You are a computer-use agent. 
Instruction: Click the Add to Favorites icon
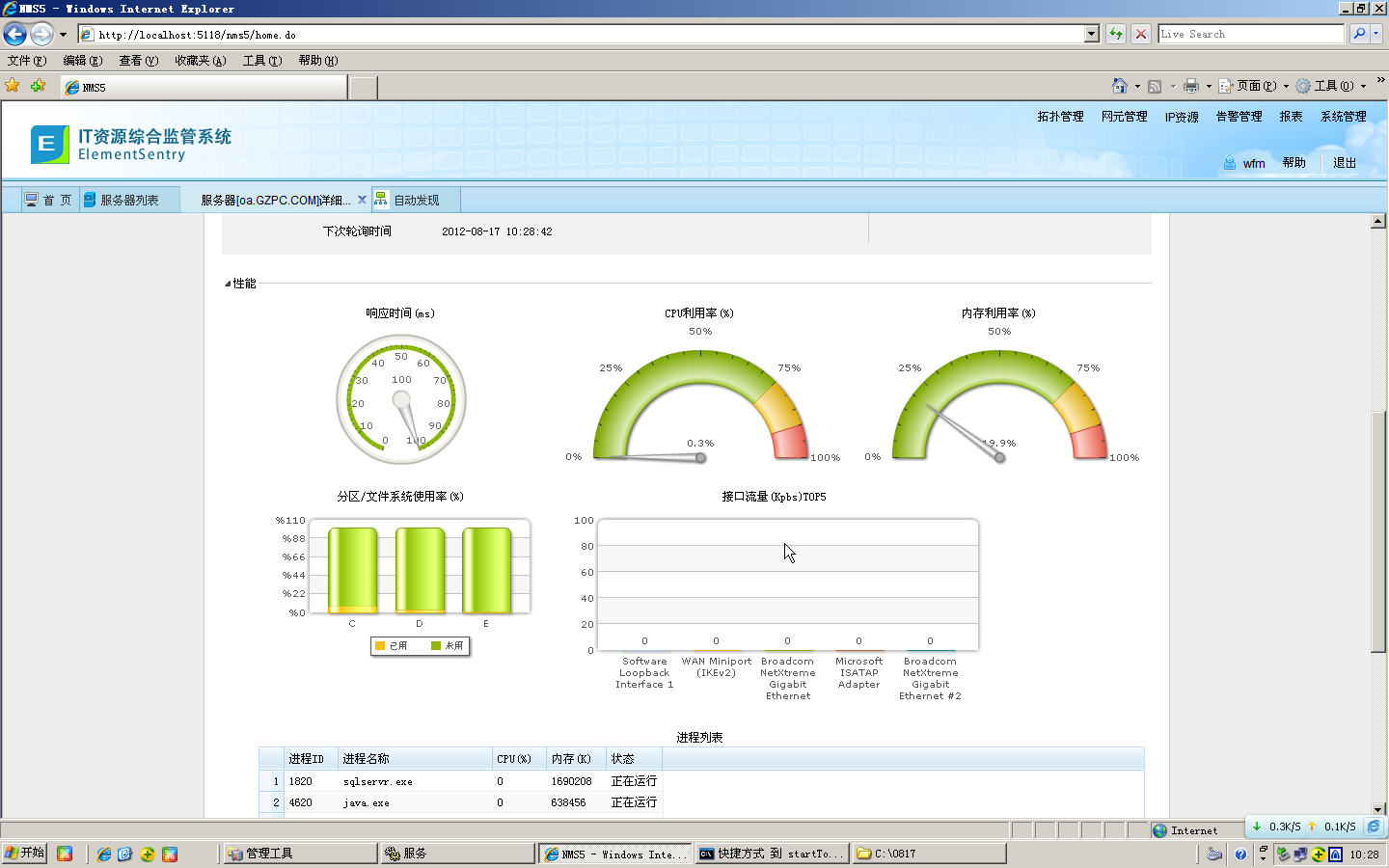click(x=39, y=86)
